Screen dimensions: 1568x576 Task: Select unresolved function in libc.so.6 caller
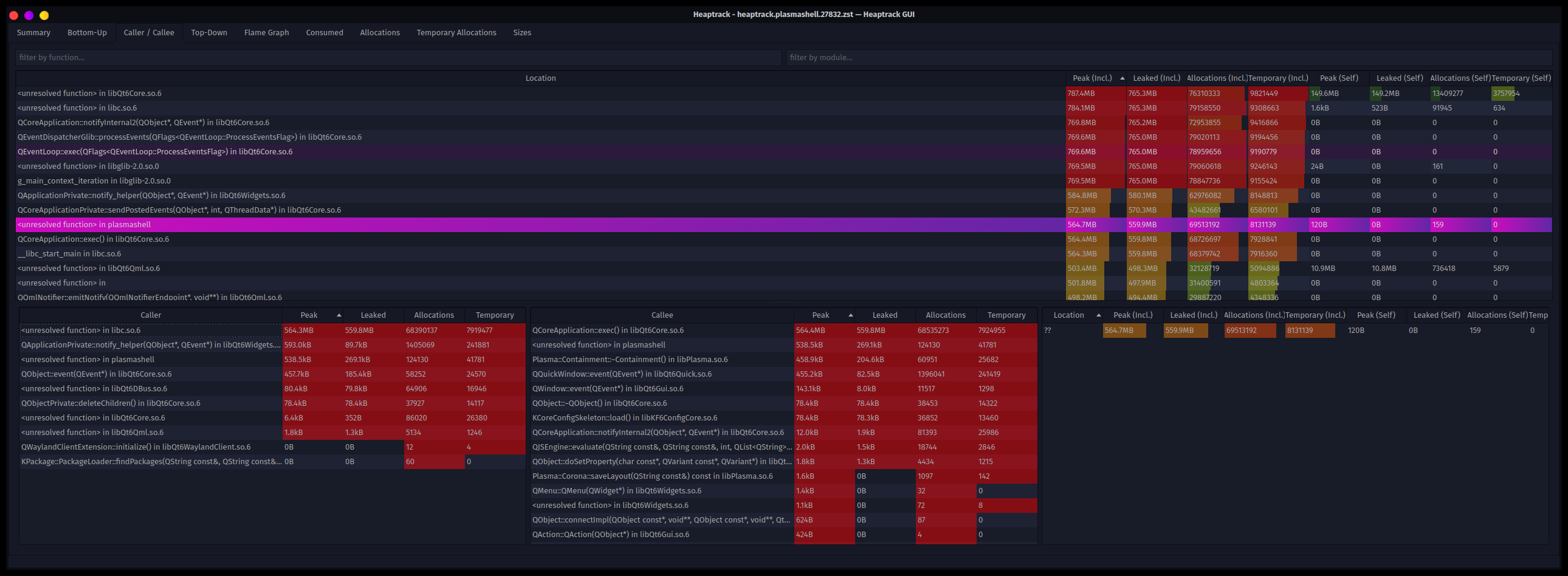tap(272, 331)
